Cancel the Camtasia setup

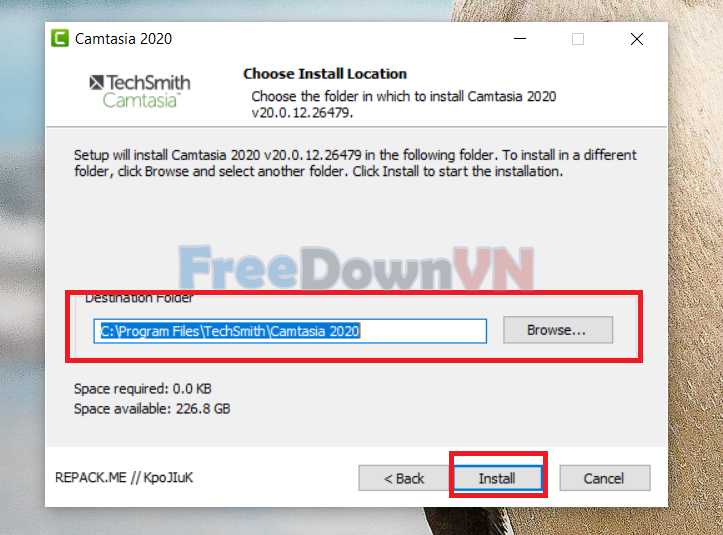pyautogui.click(x=604, y=478)
